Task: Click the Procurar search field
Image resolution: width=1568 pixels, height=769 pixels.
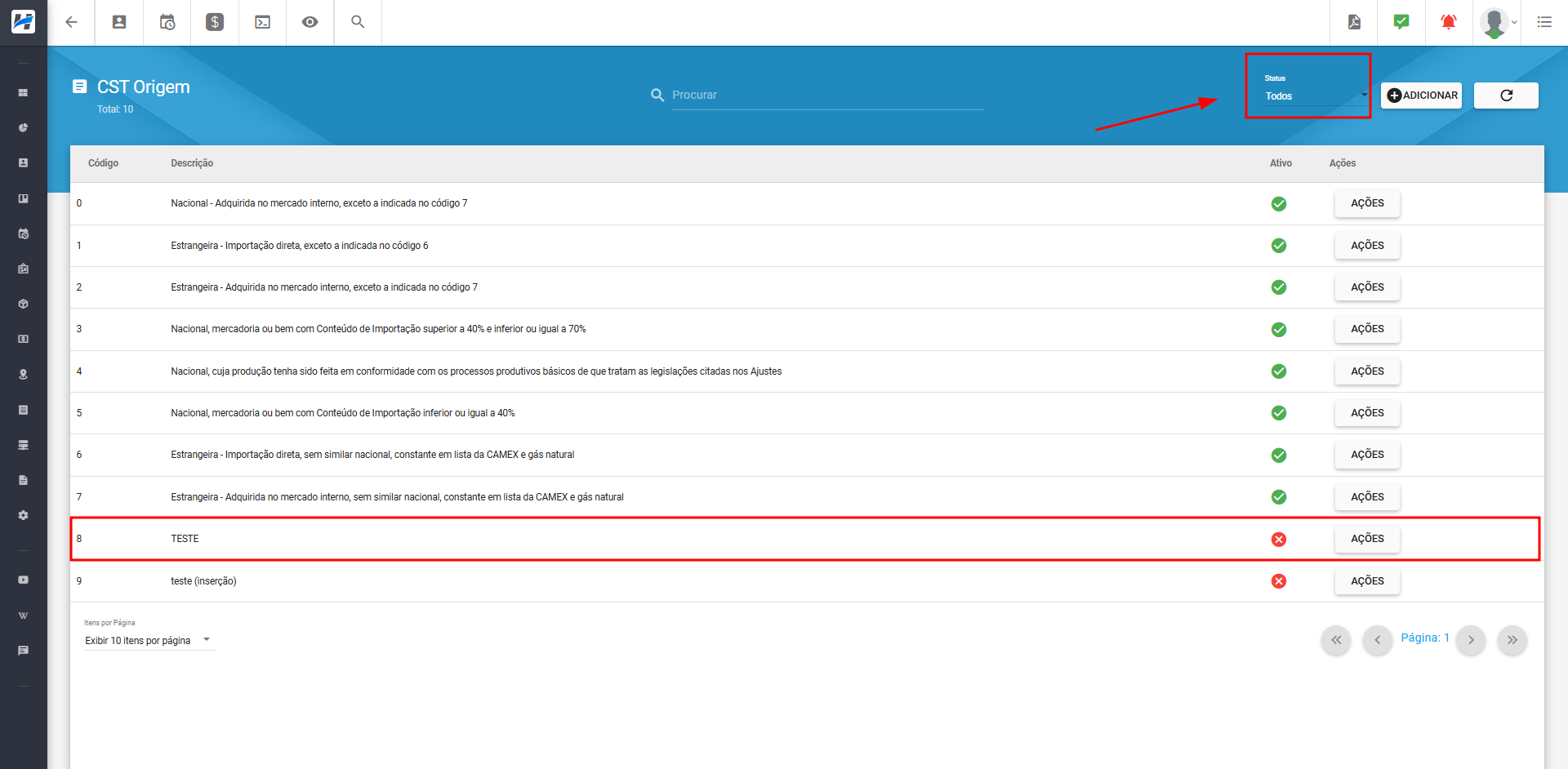Action: [827, 96]
